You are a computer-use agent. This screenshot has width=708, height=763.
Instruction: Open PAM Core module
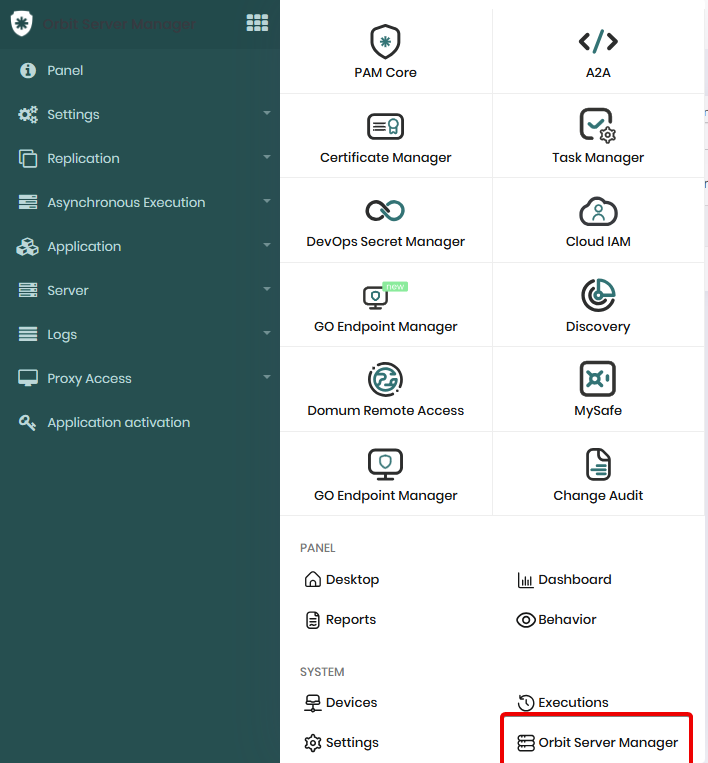(385, 52)
